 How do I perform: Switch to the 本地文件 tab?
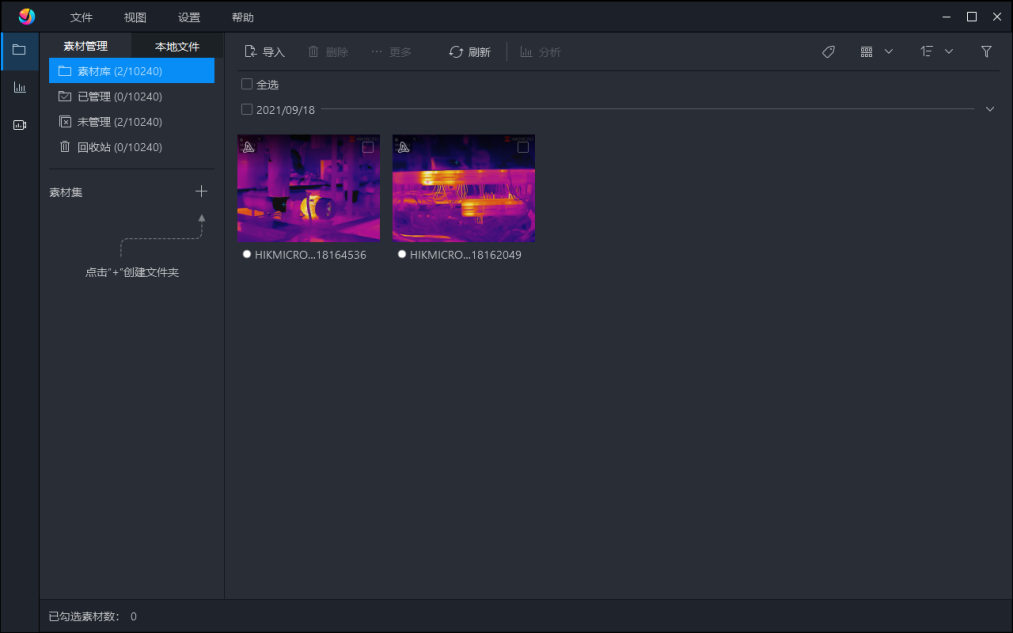[177, 47]
